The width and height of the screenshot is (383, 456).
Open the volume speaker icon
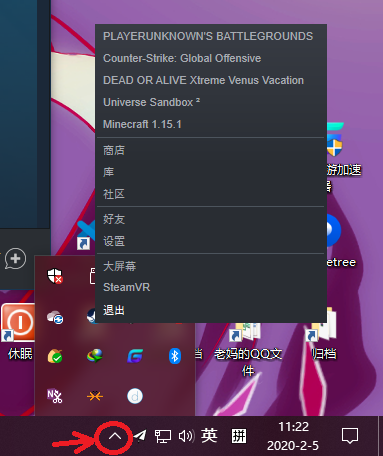(x=186, y=436)
